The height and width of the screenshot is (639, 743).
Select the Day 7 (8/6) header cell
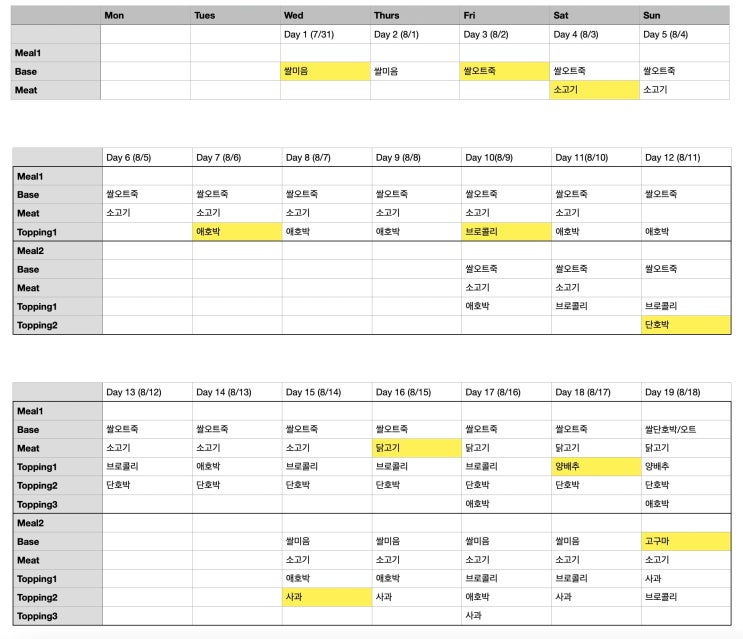[x=237, y=157]
